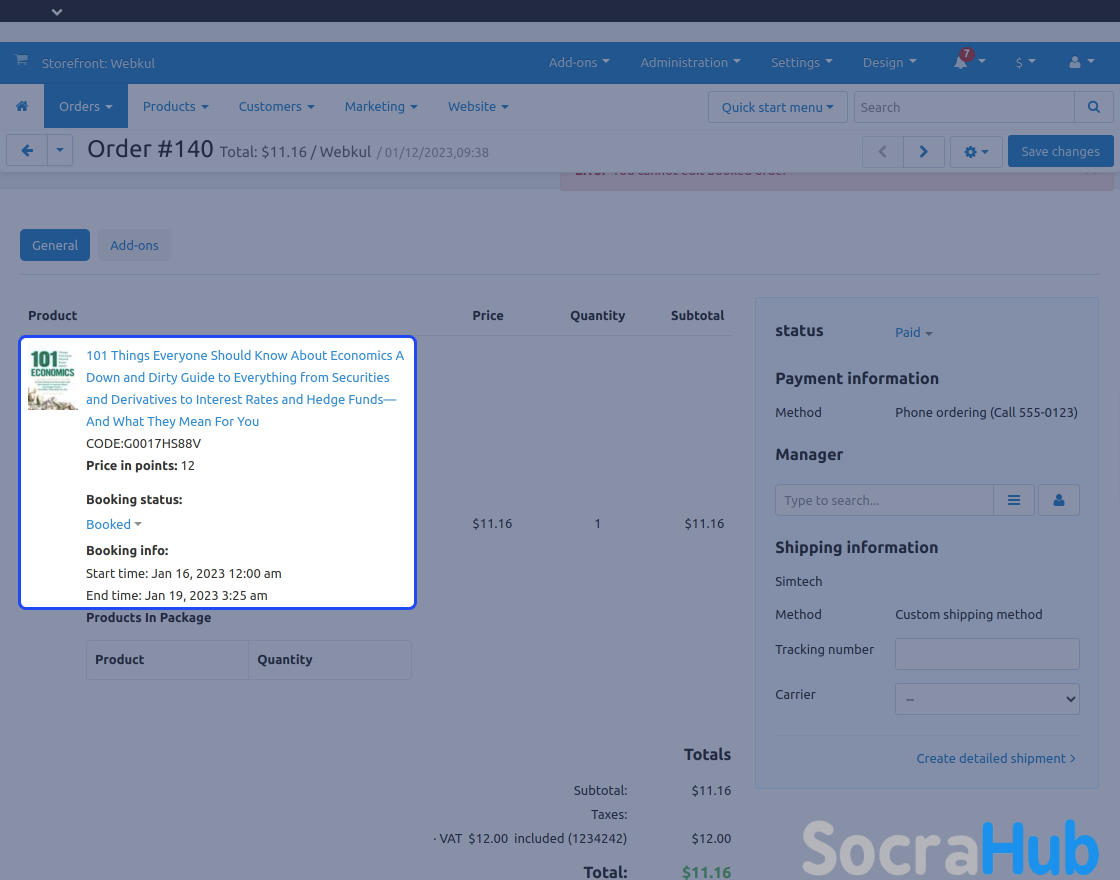Click the manager list icon button

tap(1014, 500)
